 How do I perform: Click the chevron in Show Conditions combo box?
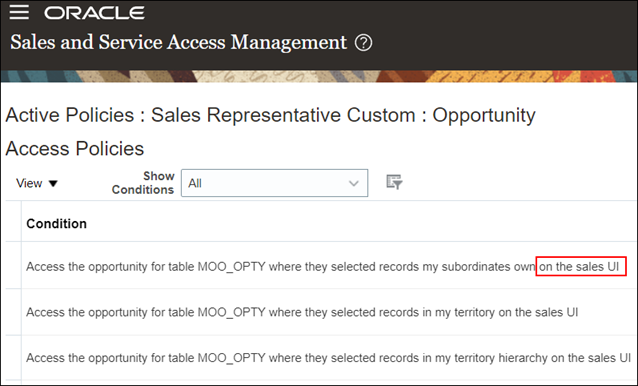(354, 183)
